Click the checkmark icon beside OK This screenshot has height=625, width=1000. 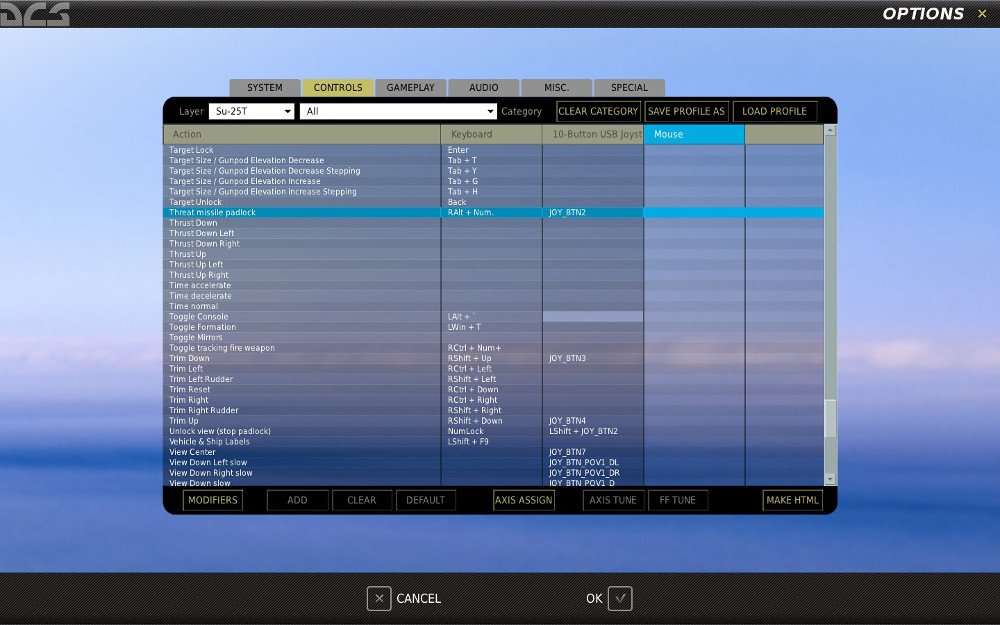[620, 598]
